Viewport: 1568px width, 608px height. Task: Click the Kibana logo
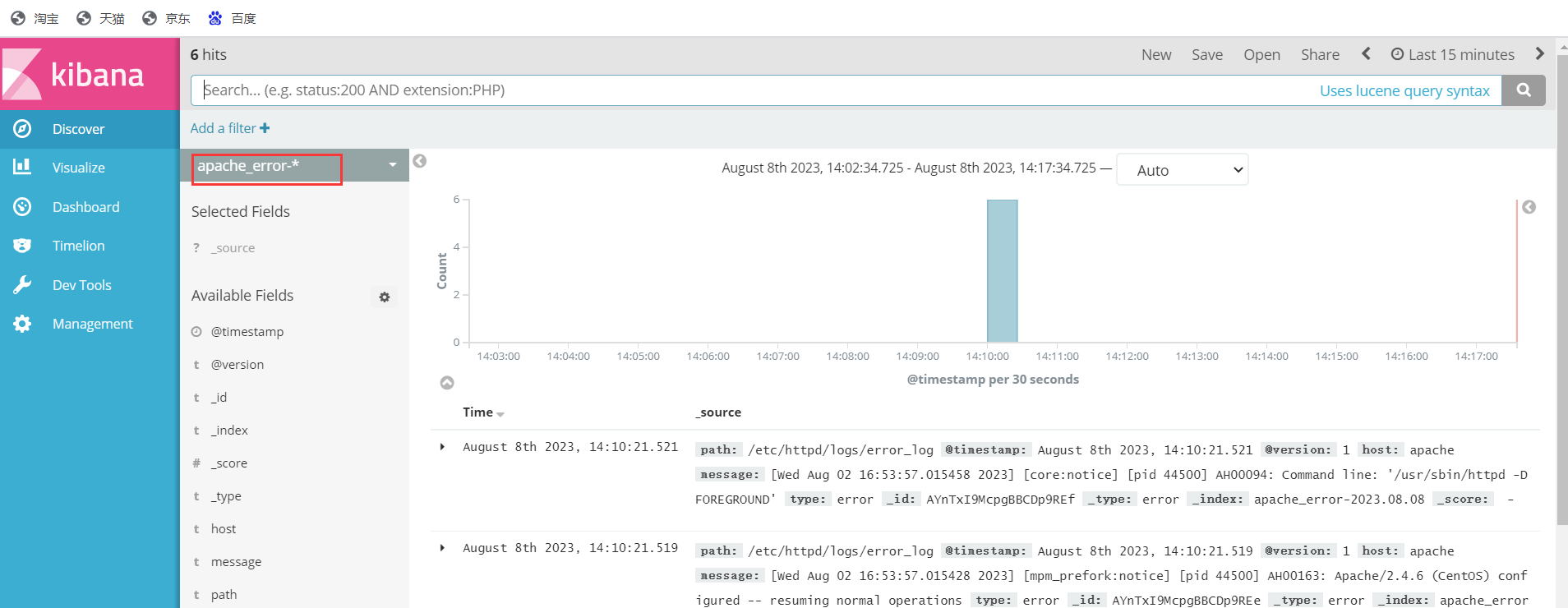[90, 74]
